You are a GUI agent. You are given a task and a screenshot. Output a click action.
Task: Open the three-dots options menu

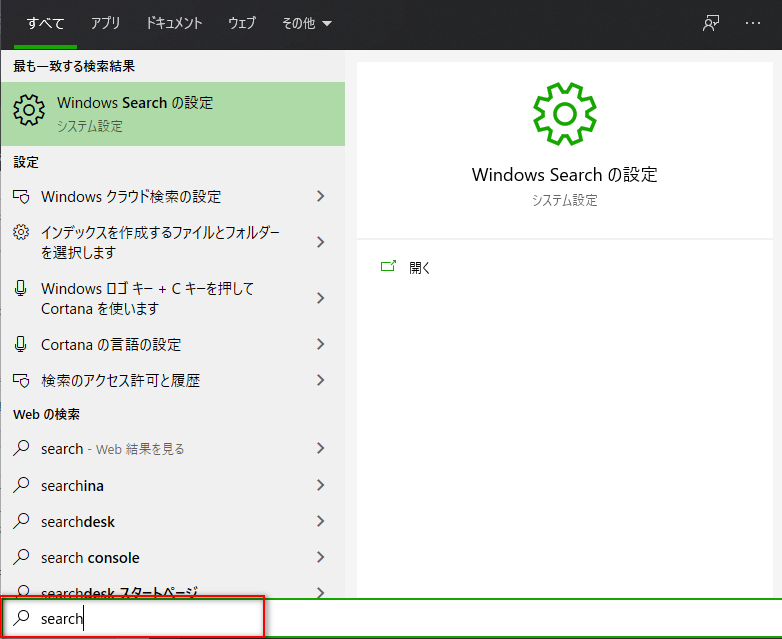coord(753,23)
